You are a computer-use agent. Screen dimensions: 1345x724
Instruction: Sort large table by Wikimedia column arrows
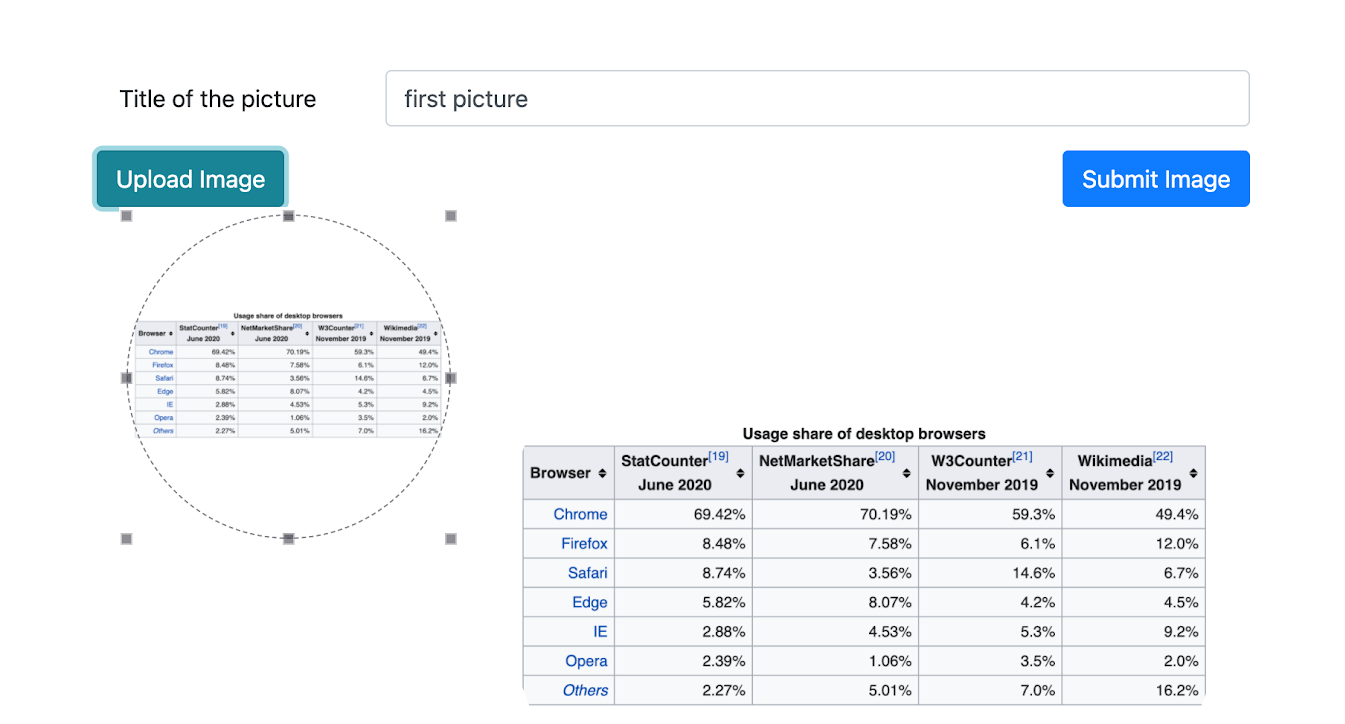[1193, 473]
